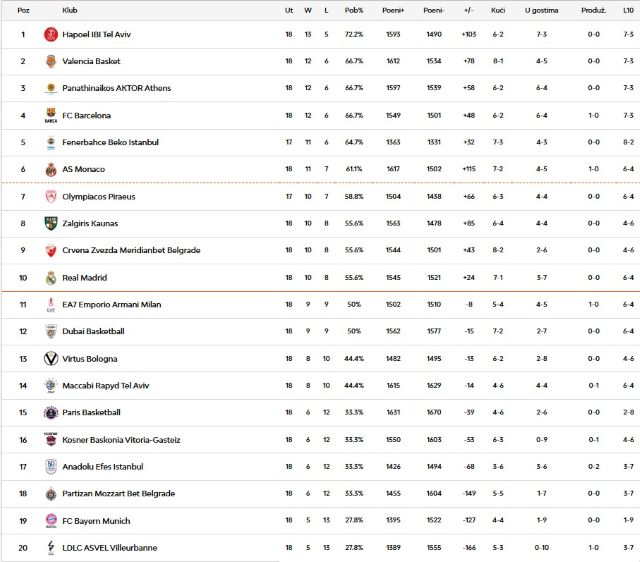Click the Olympiacos Piraeus logo
640x562 pixels.
(x=51, y=196)
